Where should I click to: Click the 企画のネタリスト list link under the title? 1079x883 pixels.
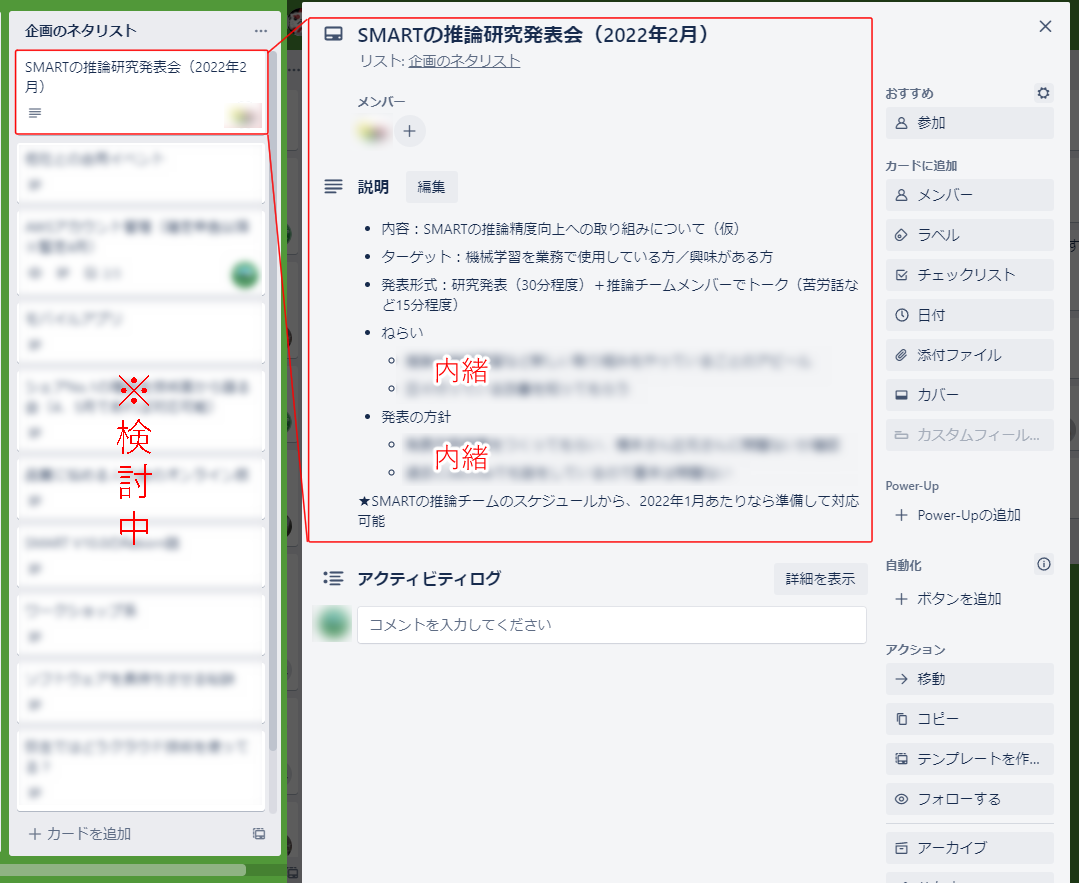coord(464,61)
